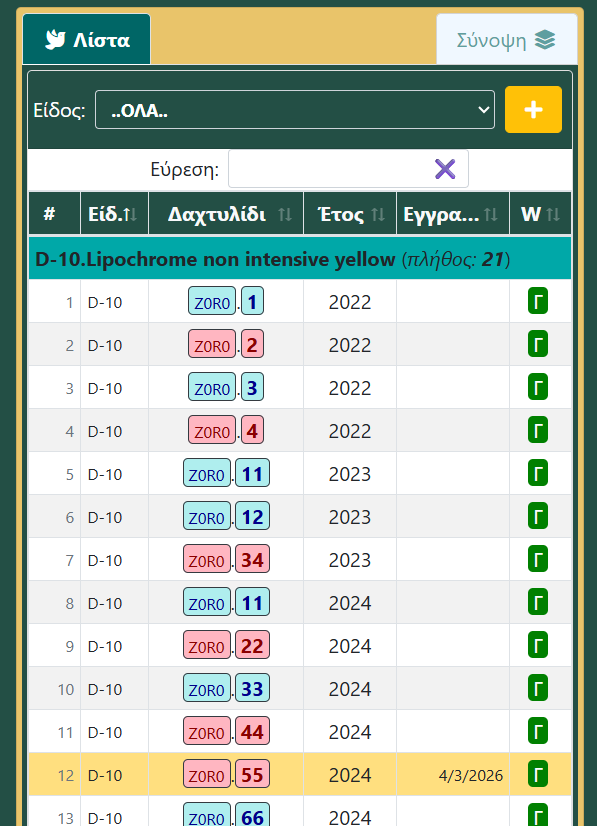Sort by the Εγγρα... column header
Viewport: 597px width, 826px height.
pyautogui.click(x=453, y=214)
